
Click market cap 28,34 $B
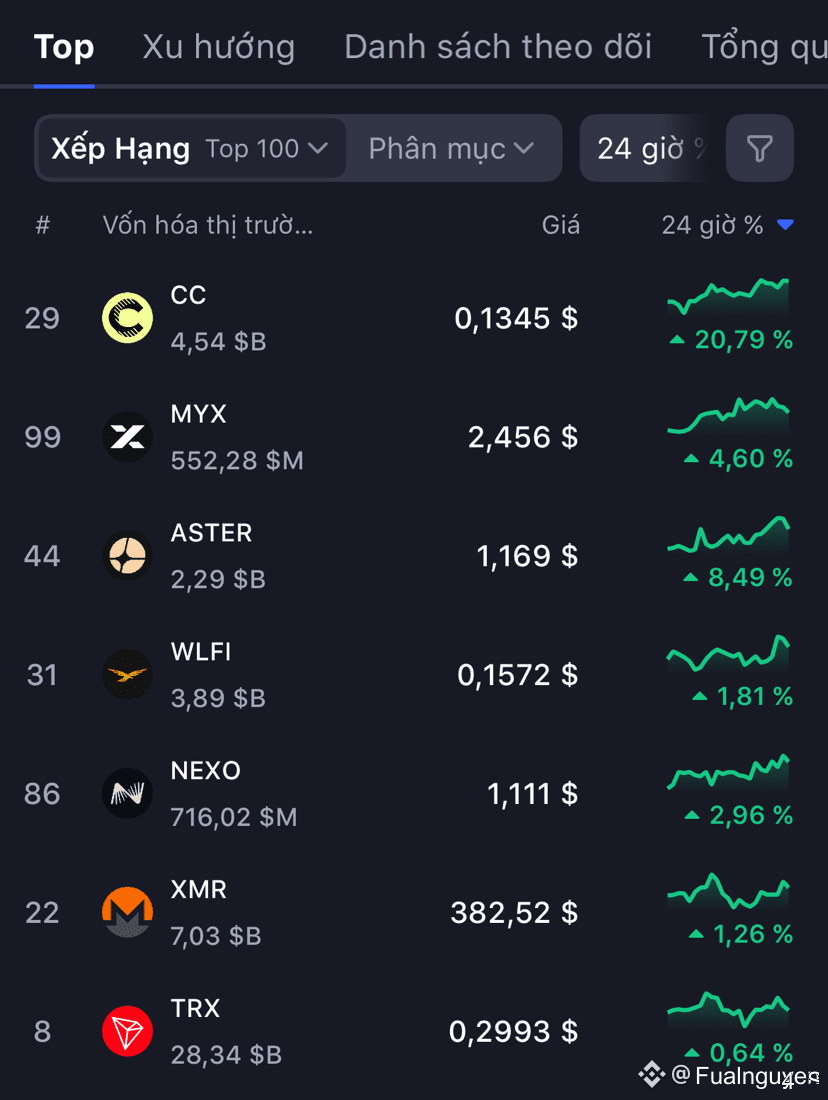point(226,1055)
